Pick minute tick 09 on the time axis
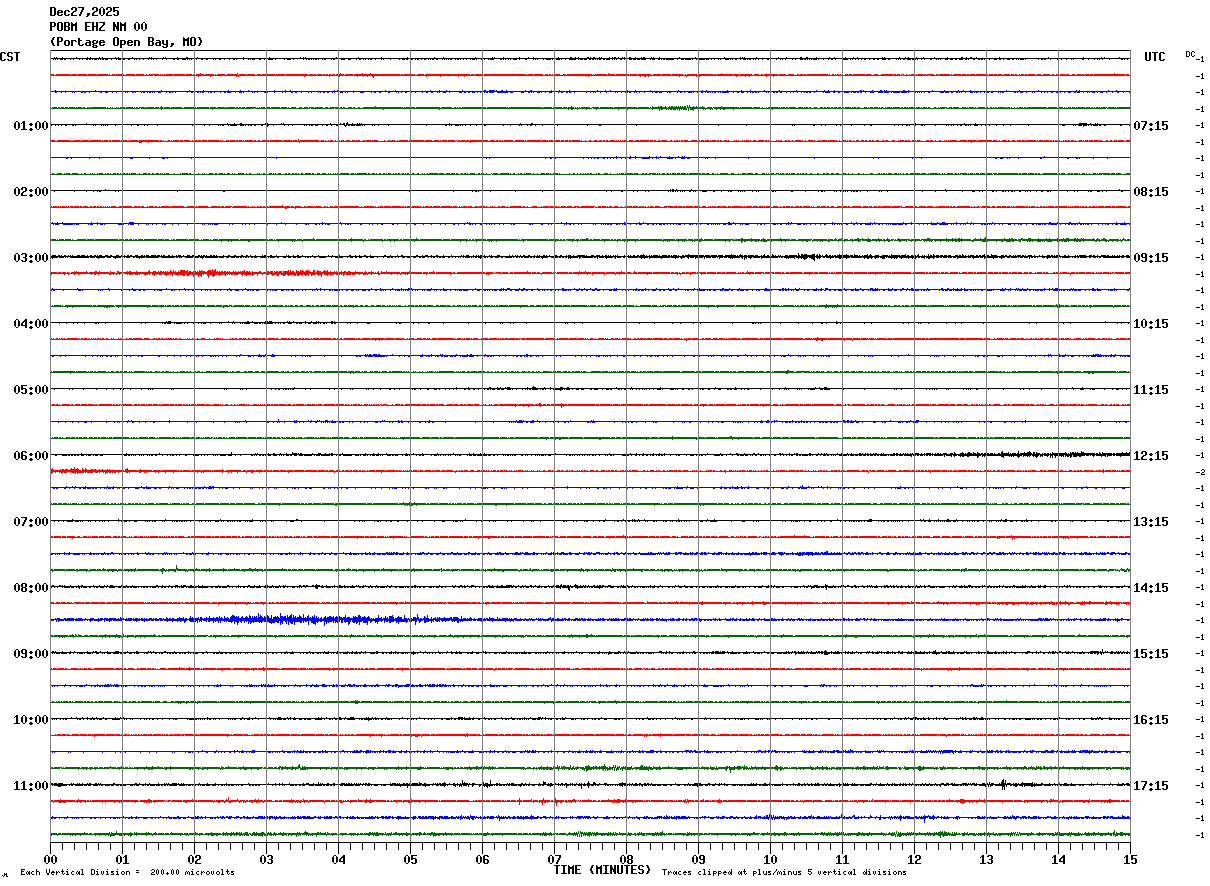 point(698,859)
